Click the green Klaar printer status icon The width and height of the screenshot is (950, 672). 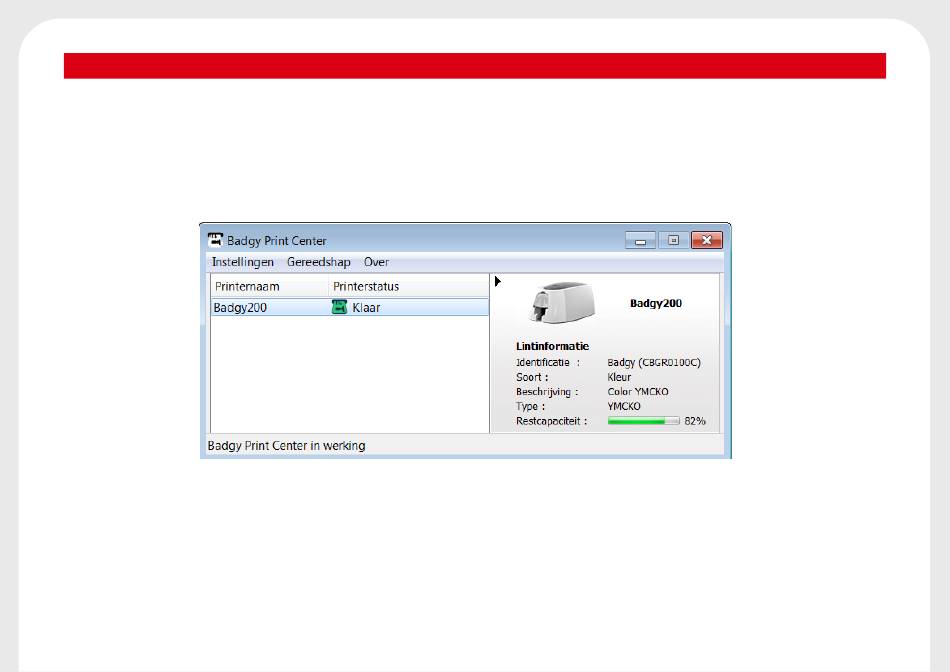[x=339, y=307]
